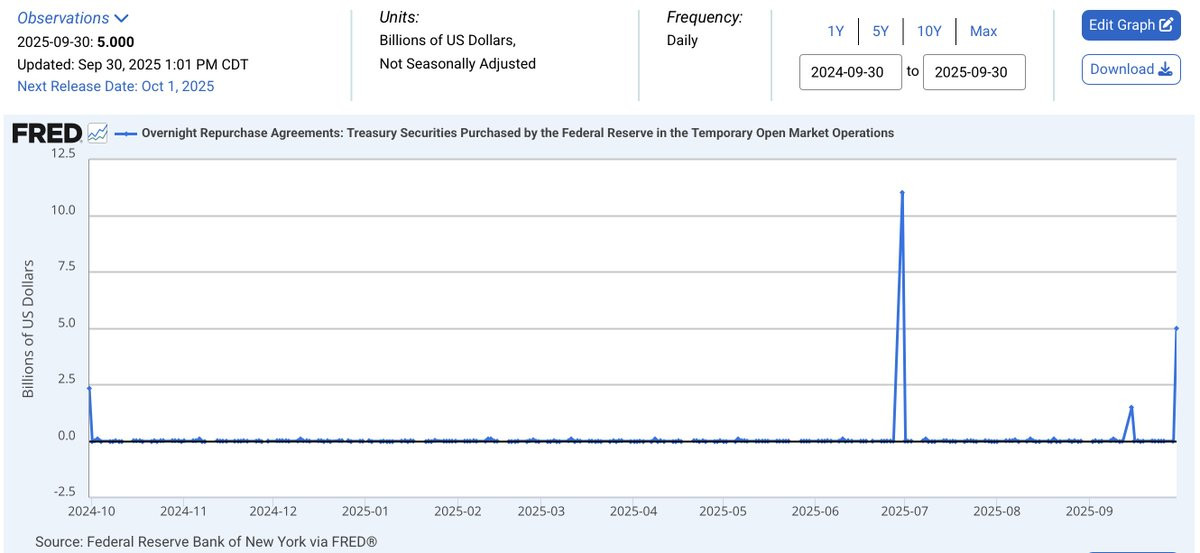1200x553 pixels.
Task: Click the blue series legend line marker
Action: click(126, 133)
